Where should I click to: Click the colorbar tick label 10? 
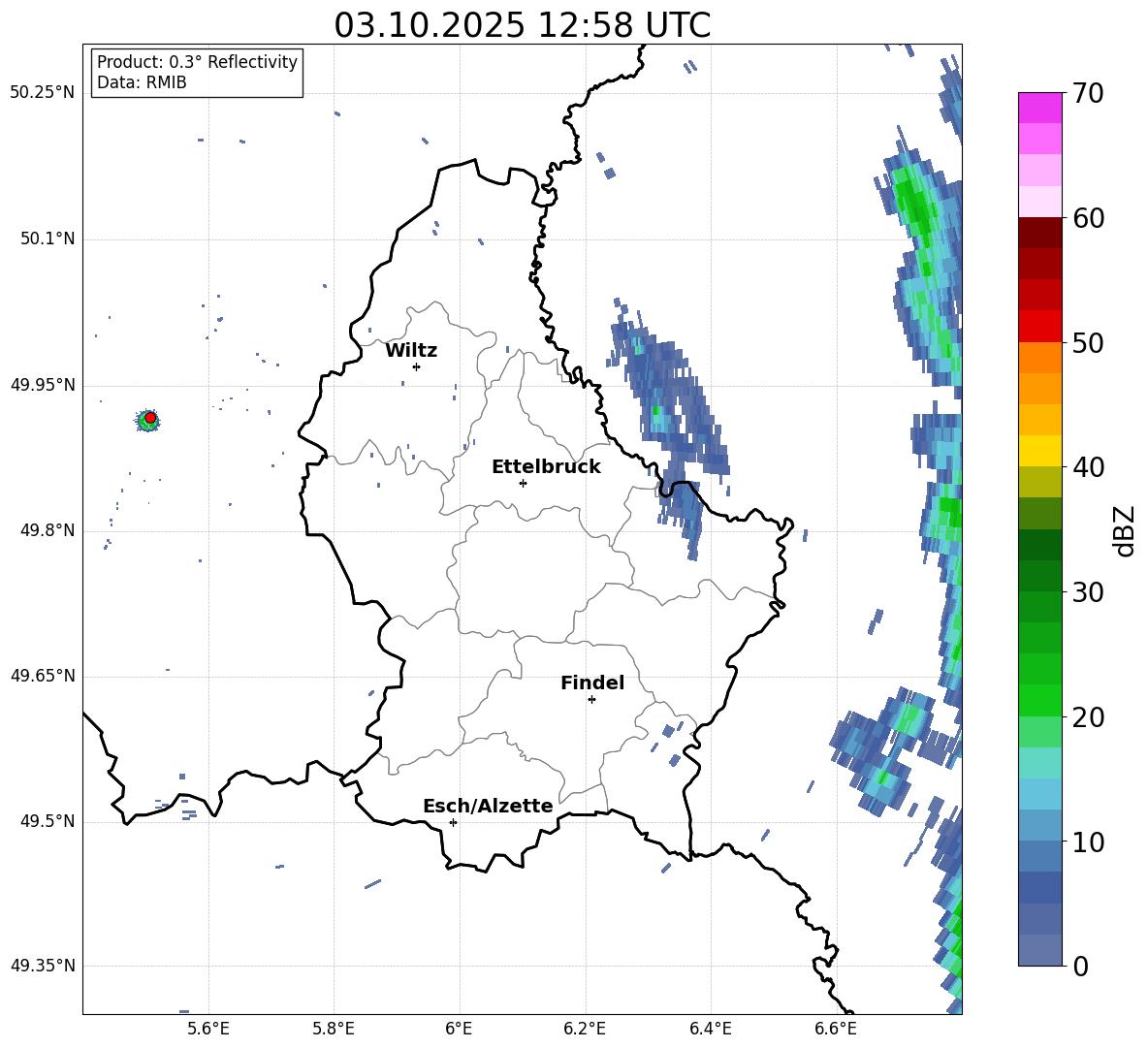(x=1088, y=842)
